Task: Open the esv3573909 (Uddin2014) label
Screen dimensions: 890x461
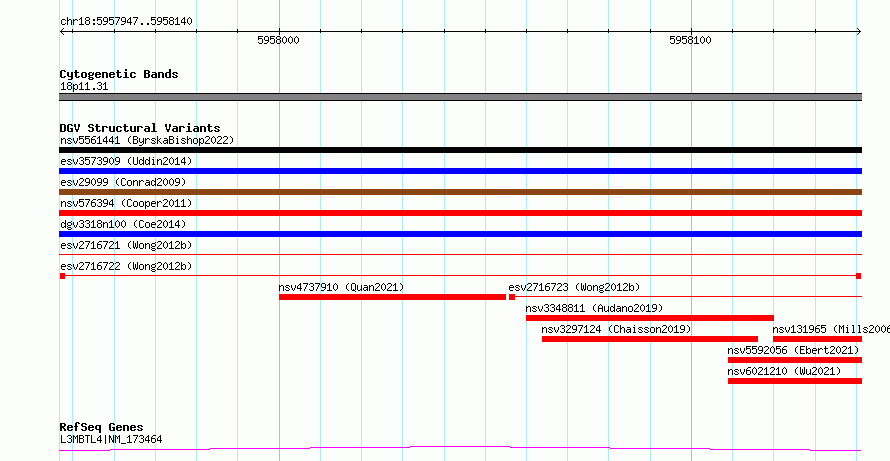Action: click(x=126, y=161)
